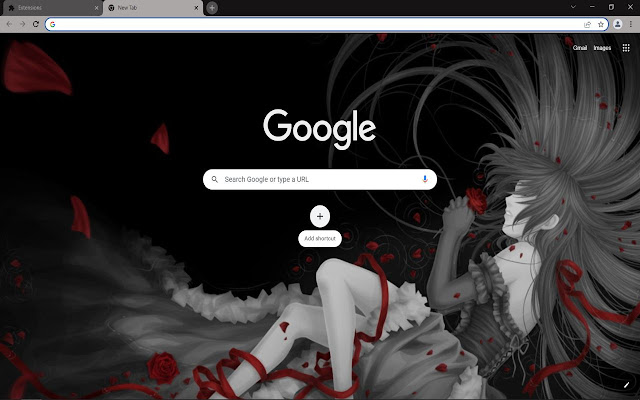640x400 pixels.
Task: Switch to the Extensions tab
Action: 51,8
